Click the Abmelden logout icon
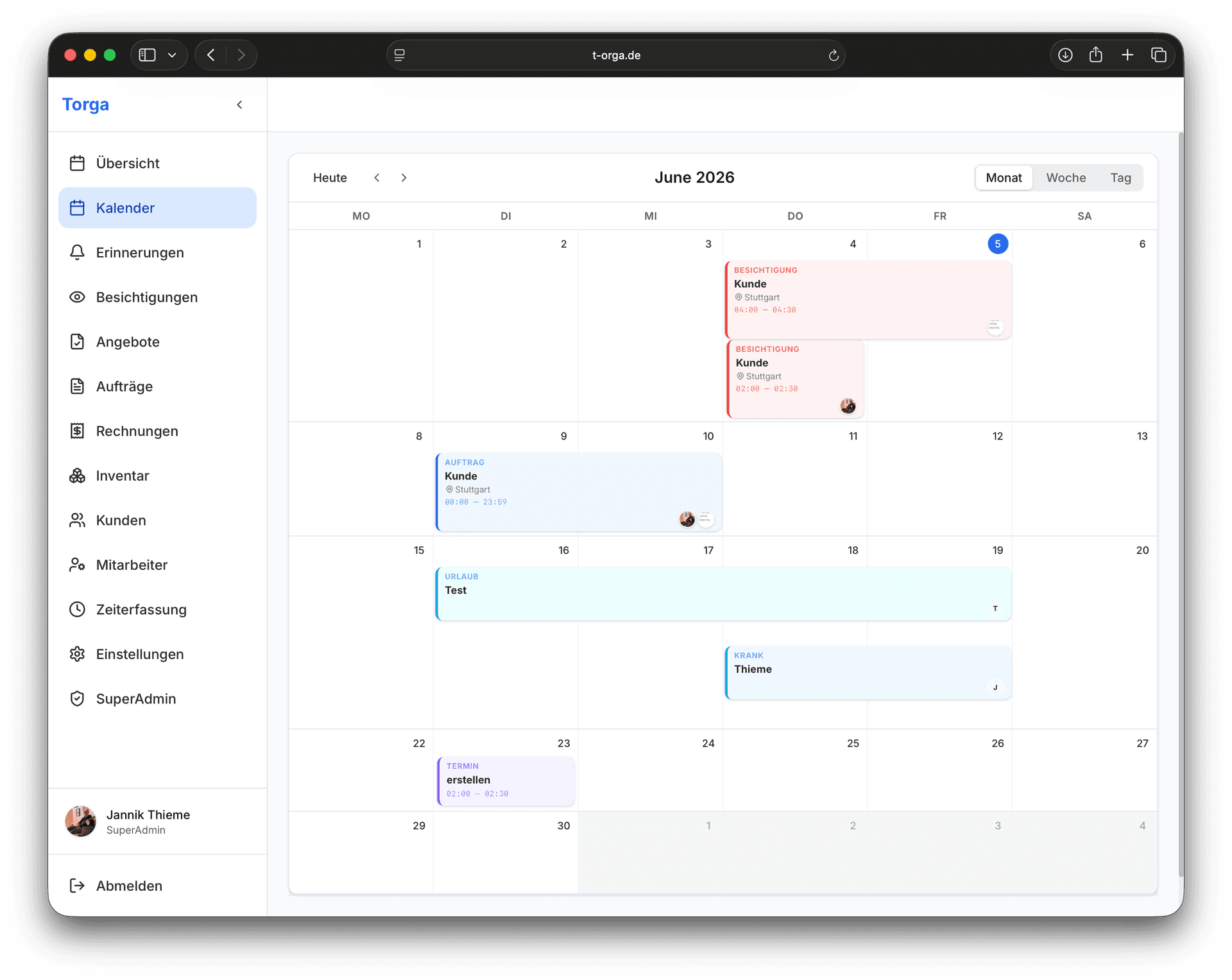Screen dimensions: 1232x980 pos(77,886)
